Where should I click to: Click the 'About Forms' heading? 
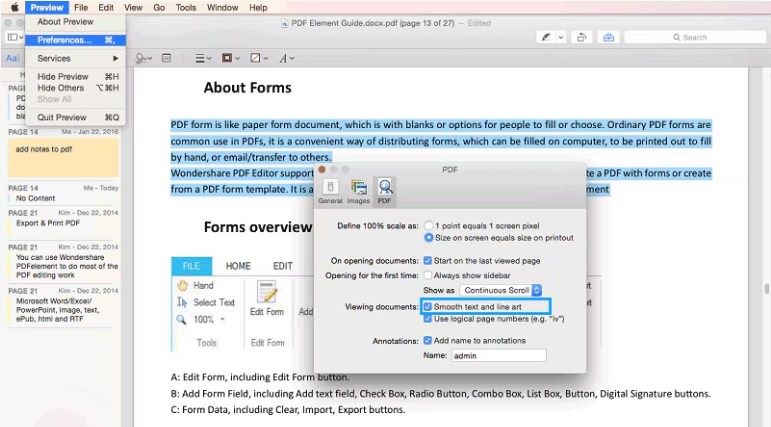click(x=247, y=88)
